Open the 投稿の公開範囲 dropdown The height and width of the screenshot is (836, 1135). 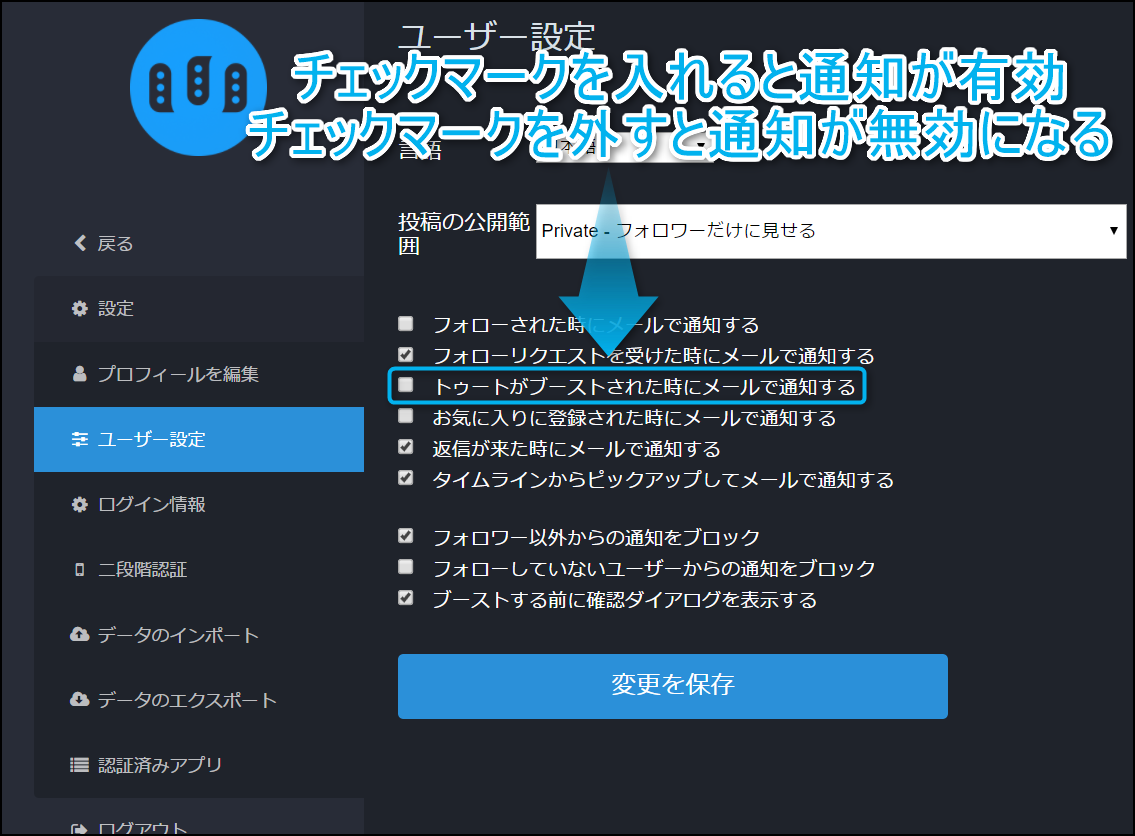[x=830, y=231]
